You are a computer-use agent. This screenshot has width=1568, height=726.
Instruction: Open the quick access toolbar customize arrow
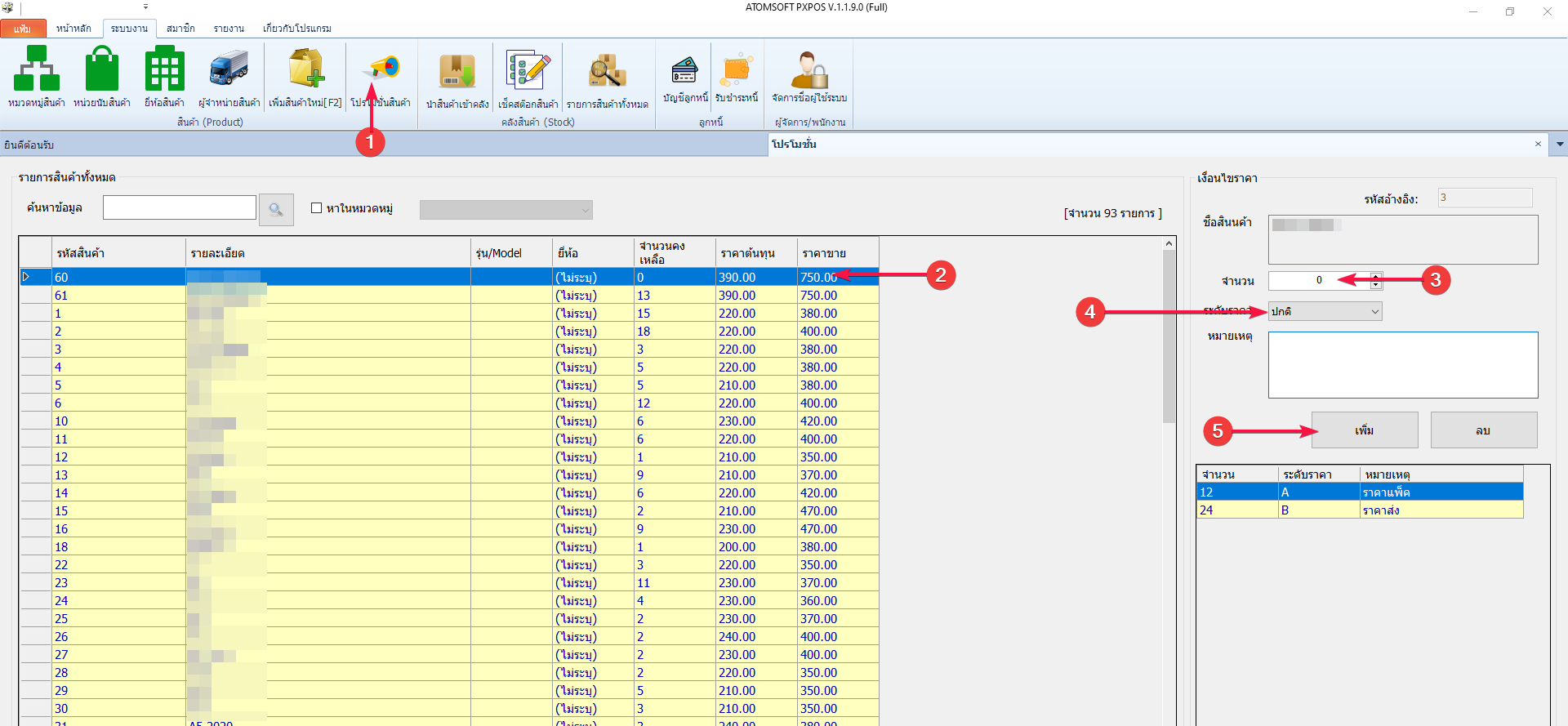click(146, 7)
